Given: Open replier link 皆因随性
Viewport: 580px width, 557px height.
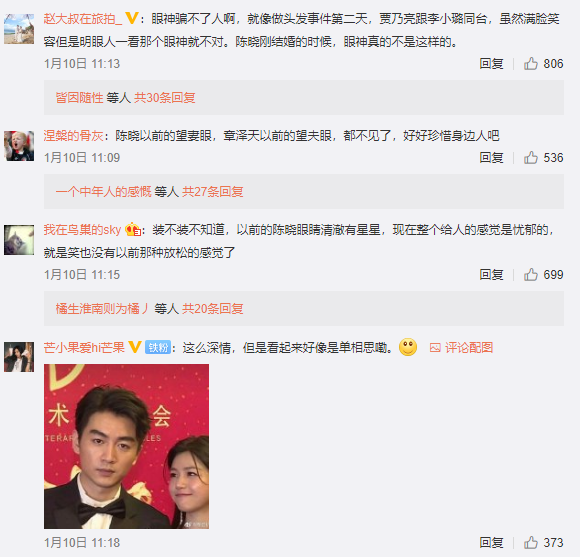Looking at the screenshot, I should click(79, 98).
